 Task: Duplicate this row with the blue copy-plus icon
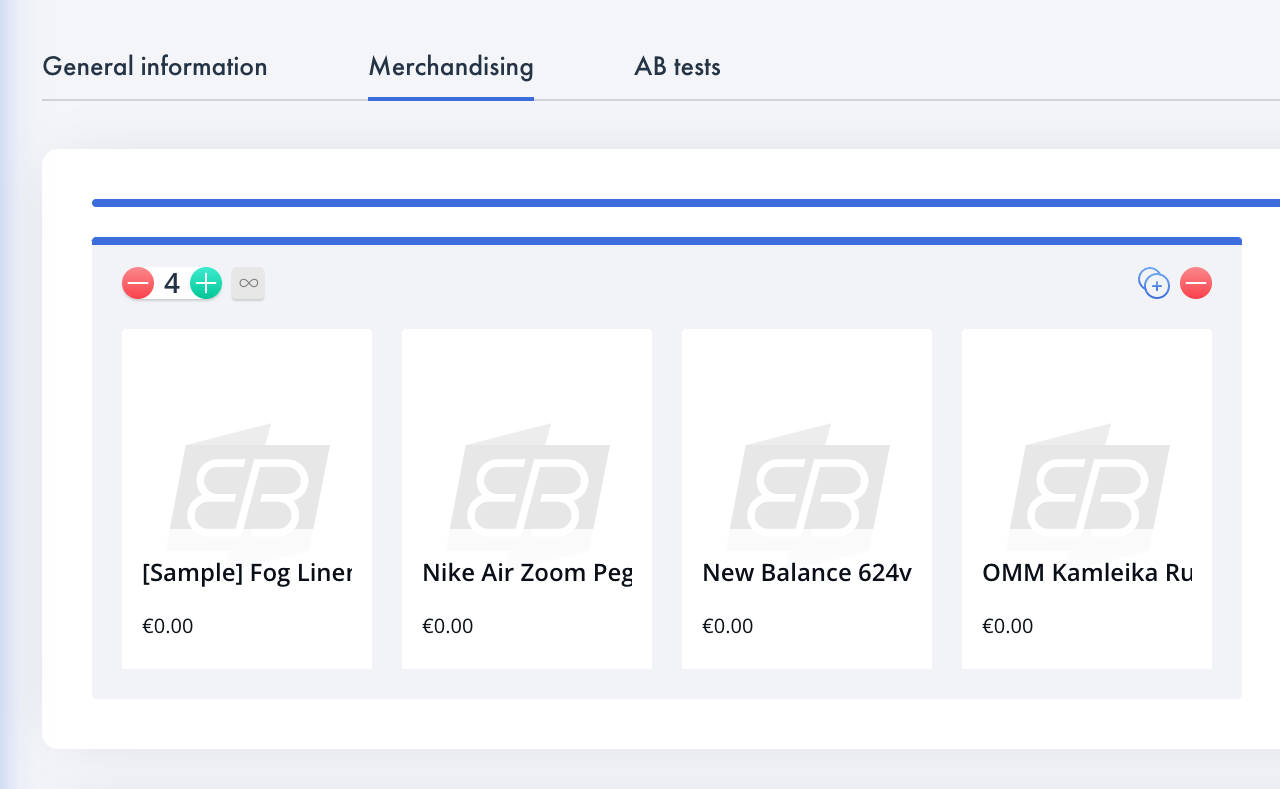tap(1154, 284)
